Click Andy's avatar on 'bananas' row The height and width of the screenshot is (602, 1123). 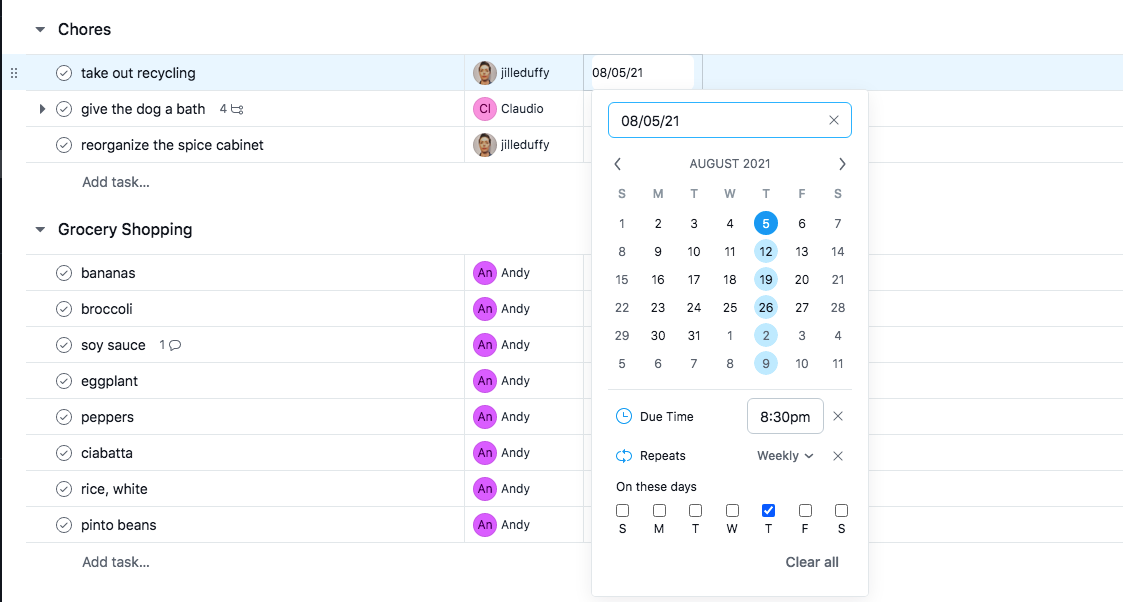485,273
